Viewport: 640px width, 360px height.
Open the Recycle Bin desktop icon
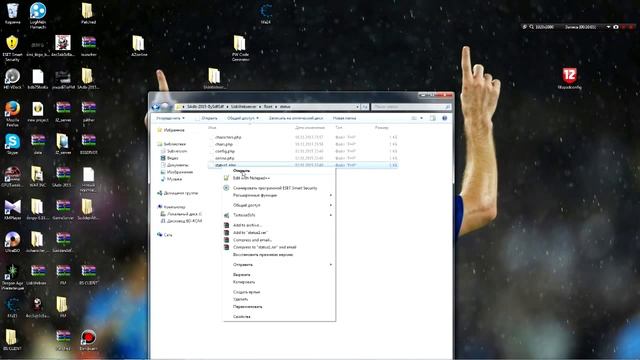pyautogui.click(x=12, y=13)
